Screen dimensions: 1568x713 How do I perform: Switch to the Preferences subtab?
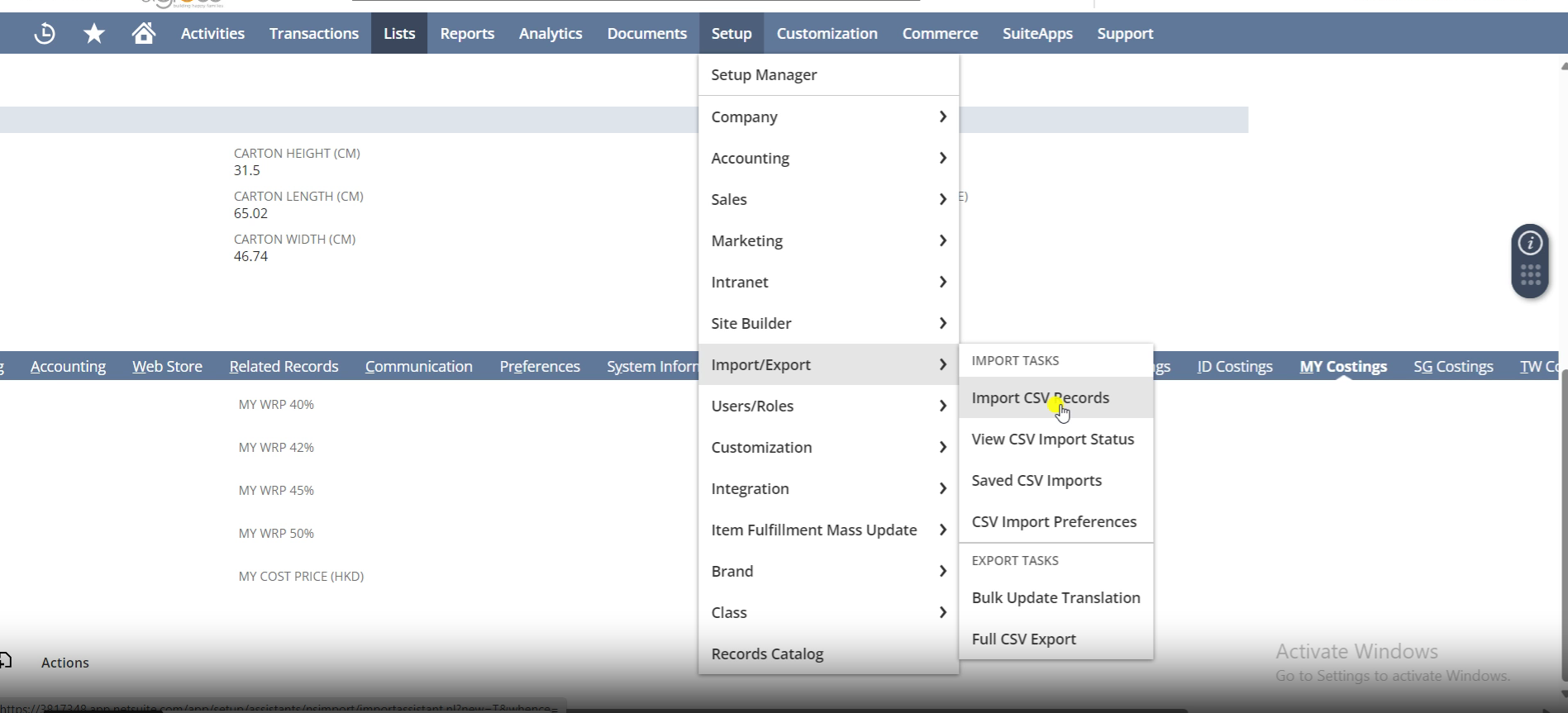tap(540, 366)
